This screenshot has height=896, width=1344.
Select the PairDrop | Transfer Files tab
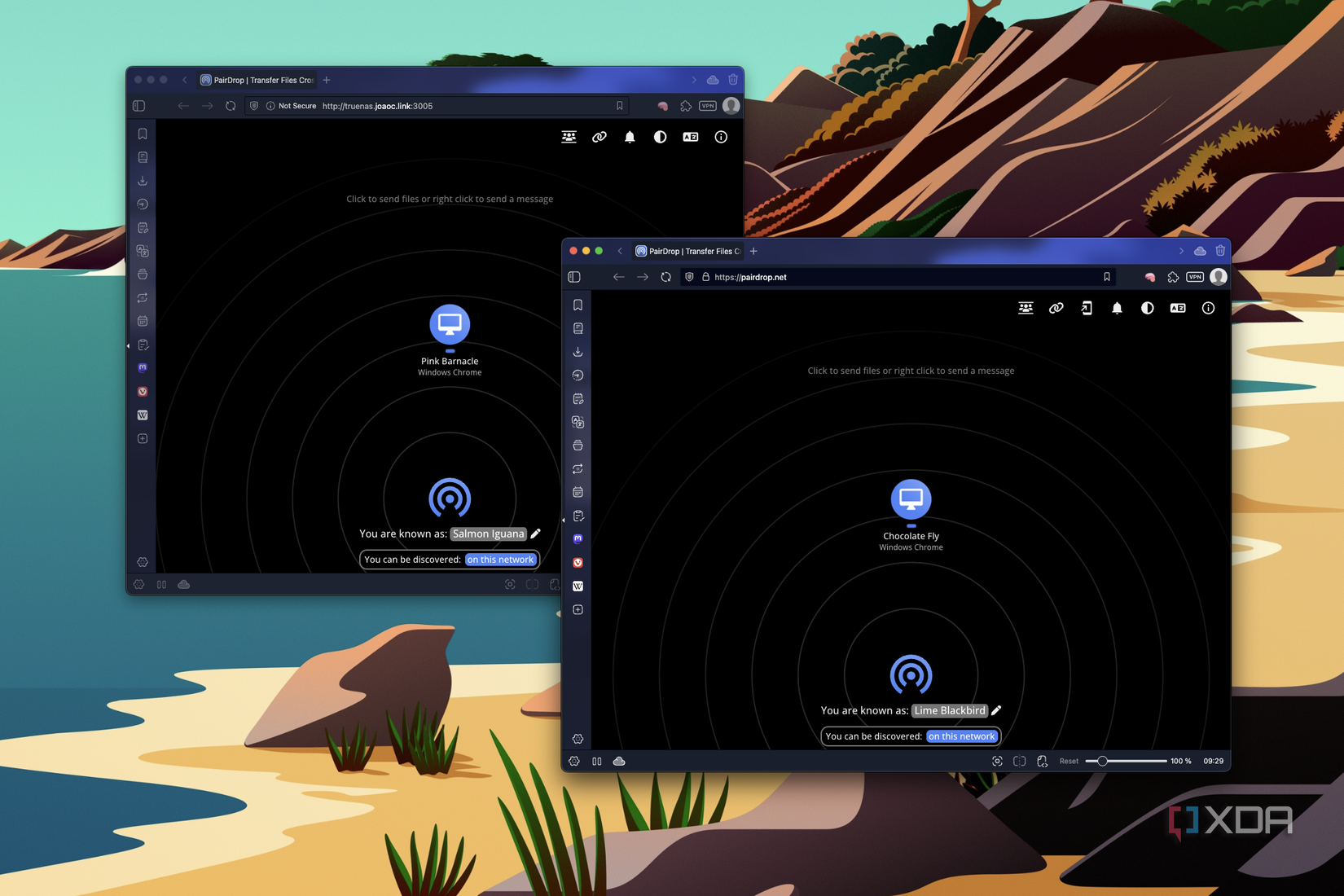pyautogui.click(x=688, y=251)
